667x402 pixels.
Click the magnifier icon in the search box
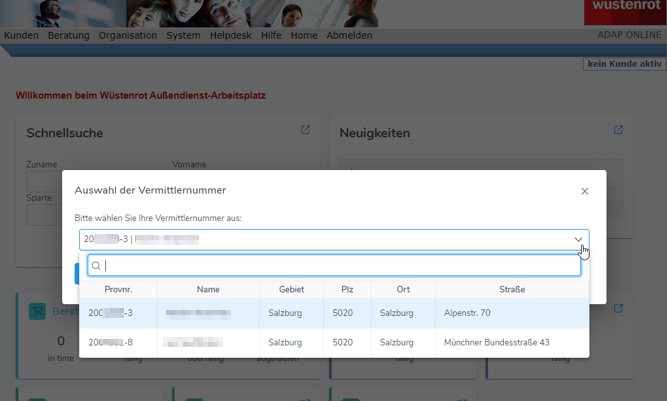point(97,266)
